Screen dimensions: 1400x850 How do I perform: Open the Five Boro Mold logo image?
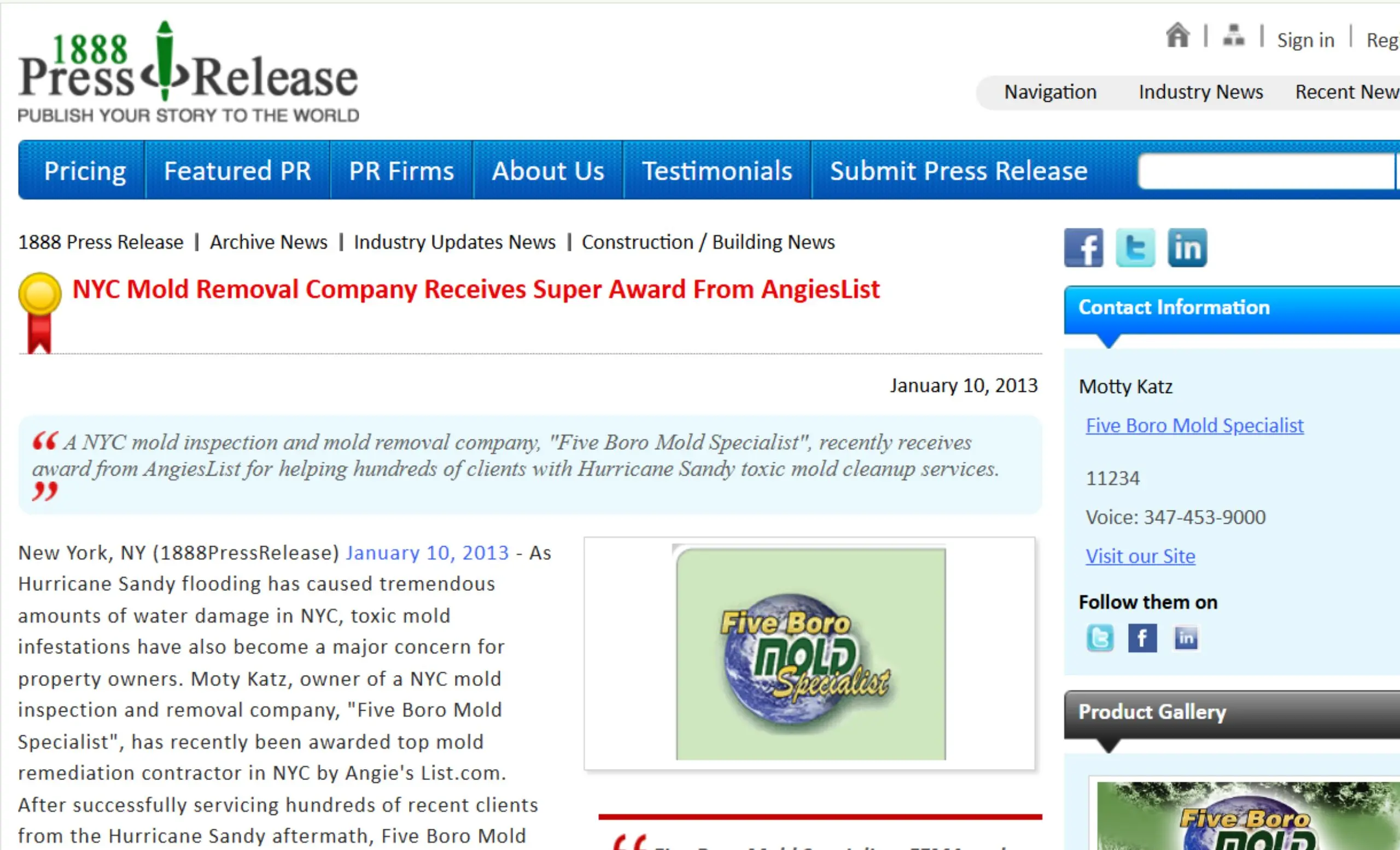(811, 653)
